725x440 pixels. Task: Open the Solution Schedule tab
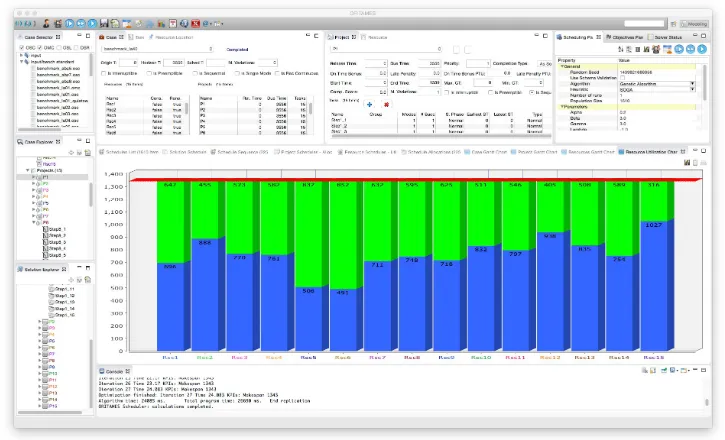click(184, 152)
